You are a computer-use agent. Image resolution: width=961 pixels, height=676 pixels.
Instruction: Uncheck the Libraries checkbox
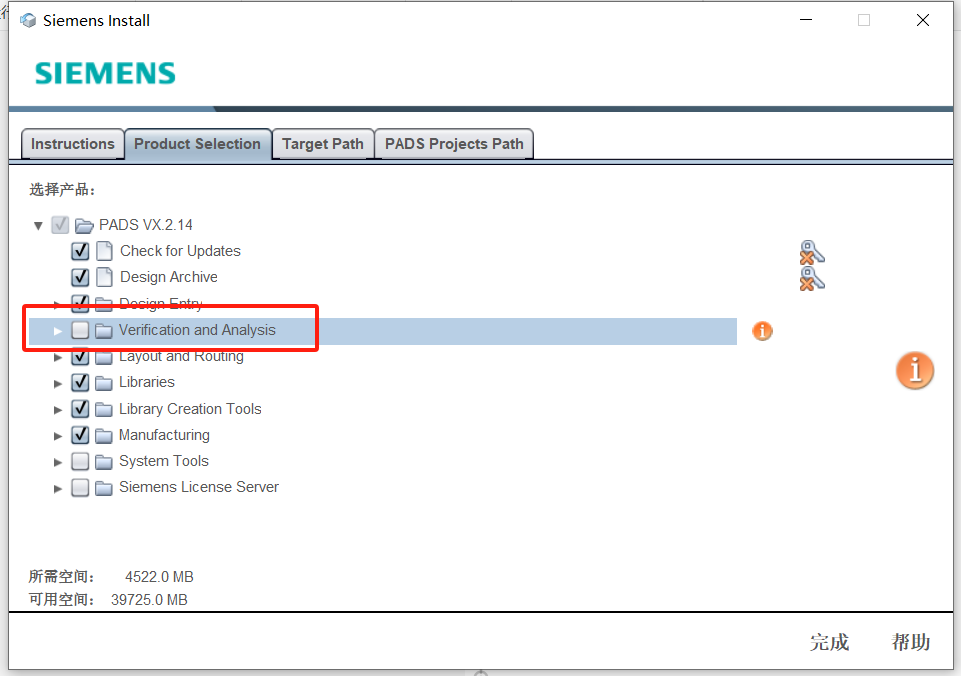coord(80,382)
